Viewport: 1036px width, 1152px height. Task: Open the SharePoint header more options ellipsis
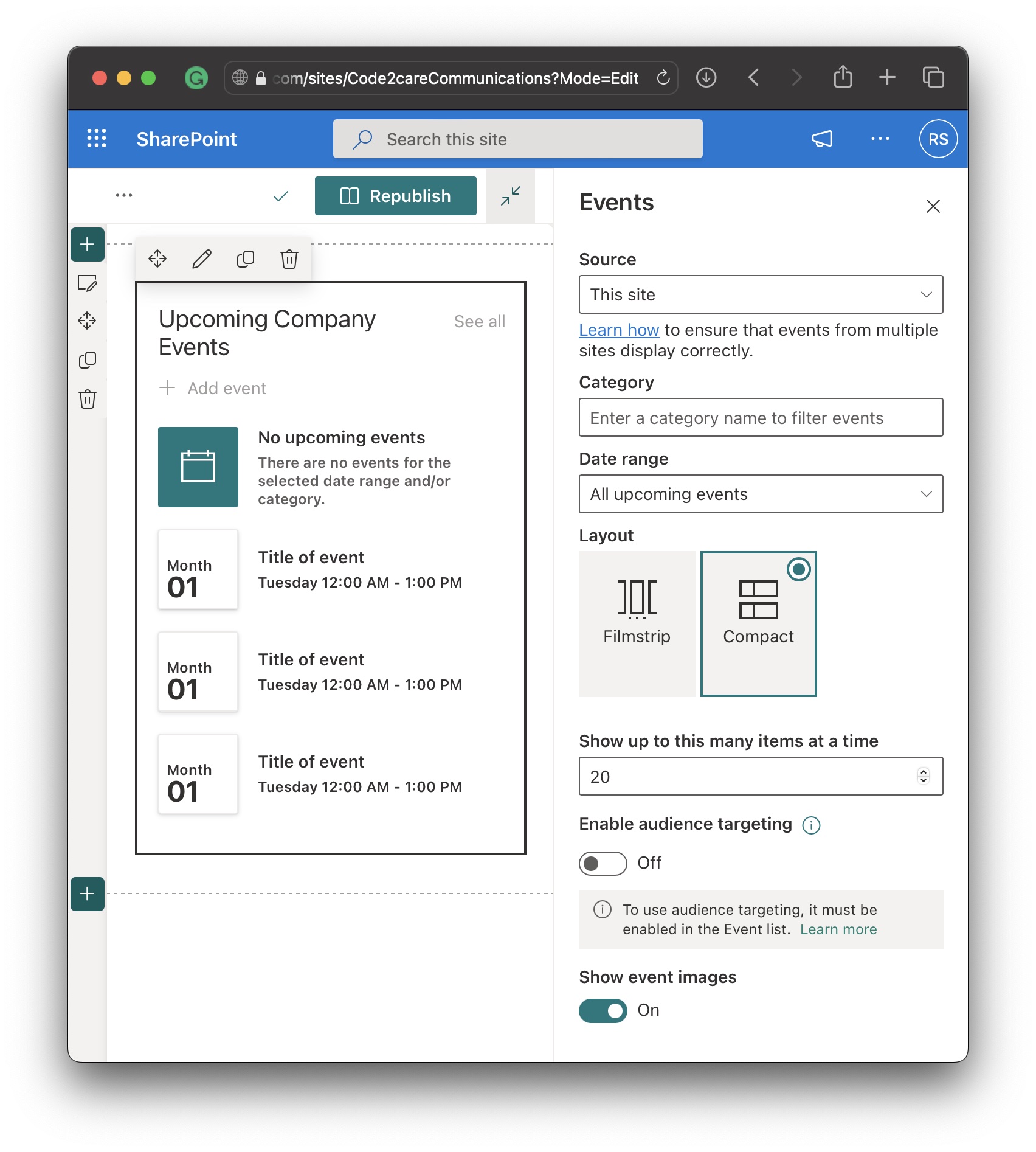tap(880, 139)
